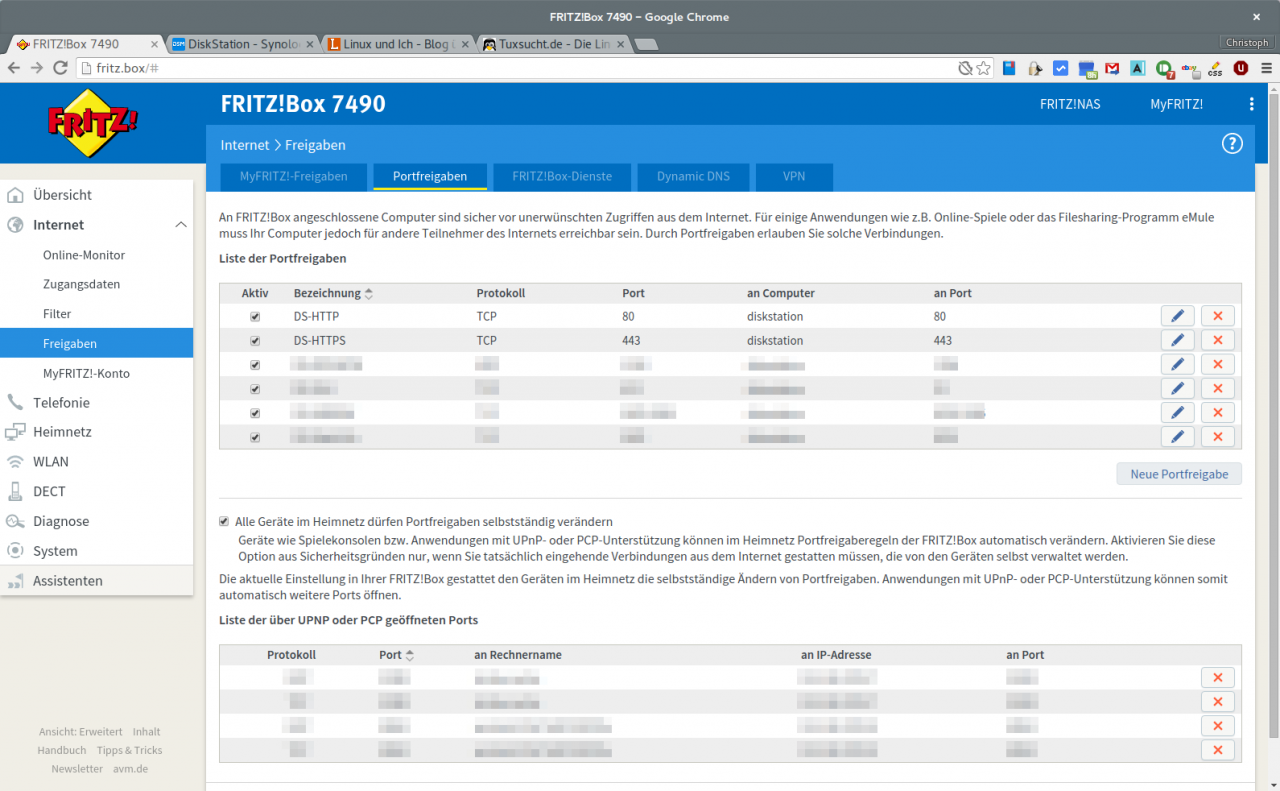The width and height of the screenshot is (1280, 791).
Task: Open the MyFRITZ! header link
Action: point(1177,104)
